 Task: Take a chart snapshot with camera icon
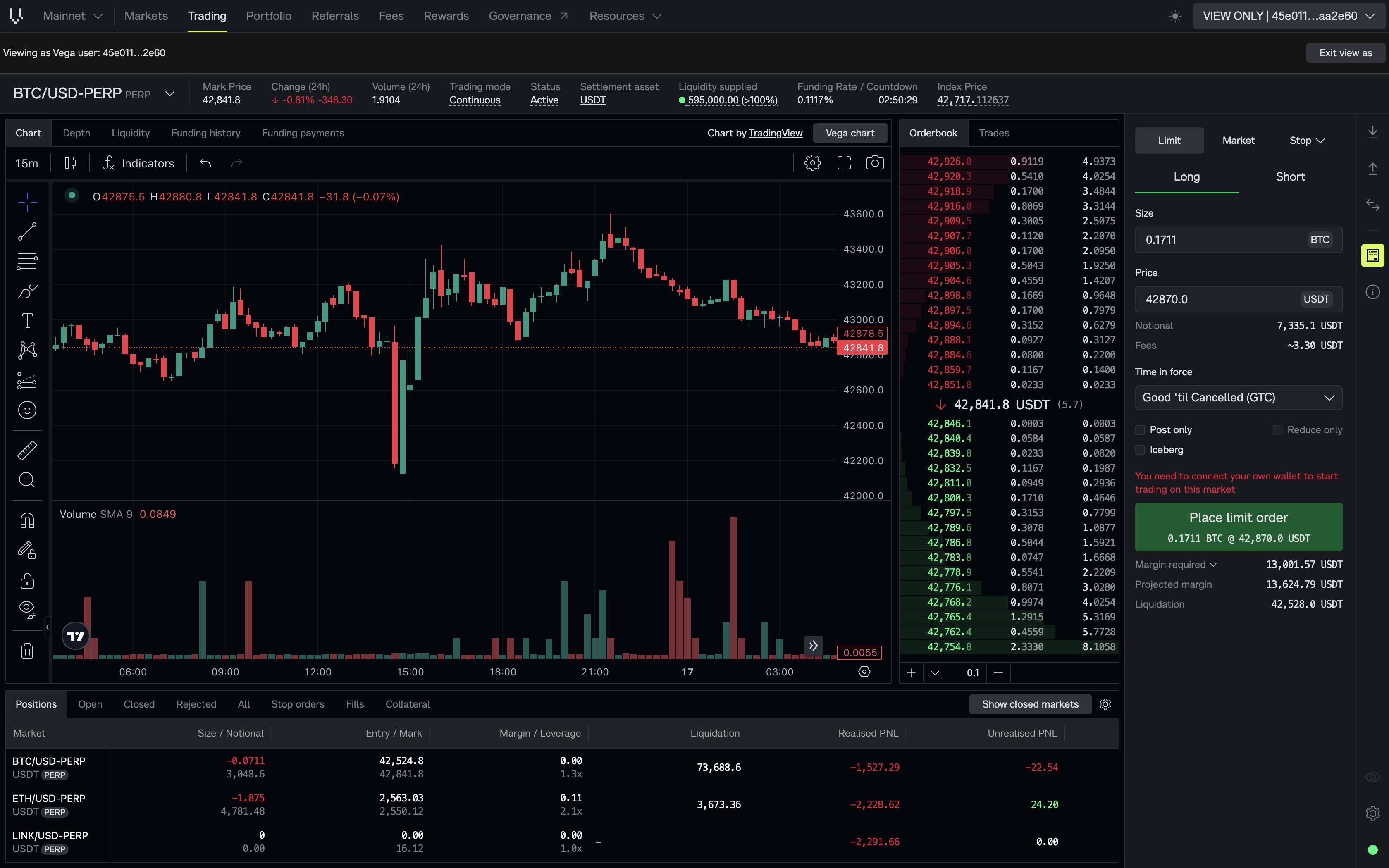click(874, 163)
